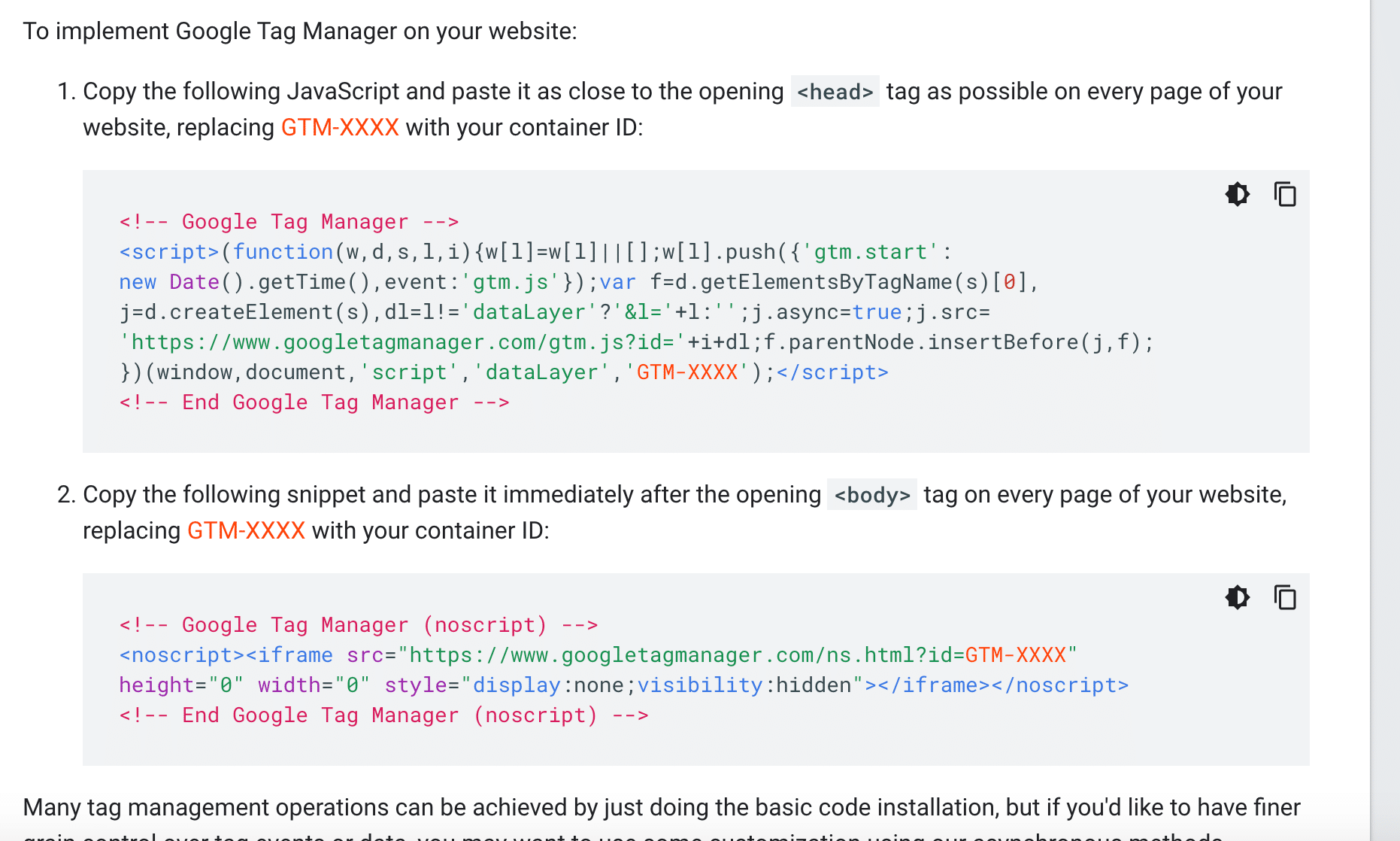Click the 'Google Tag Manager (noscript) -->' opening comment
The height and width of the screenshot is (841, 1400).
pos(359,625)
